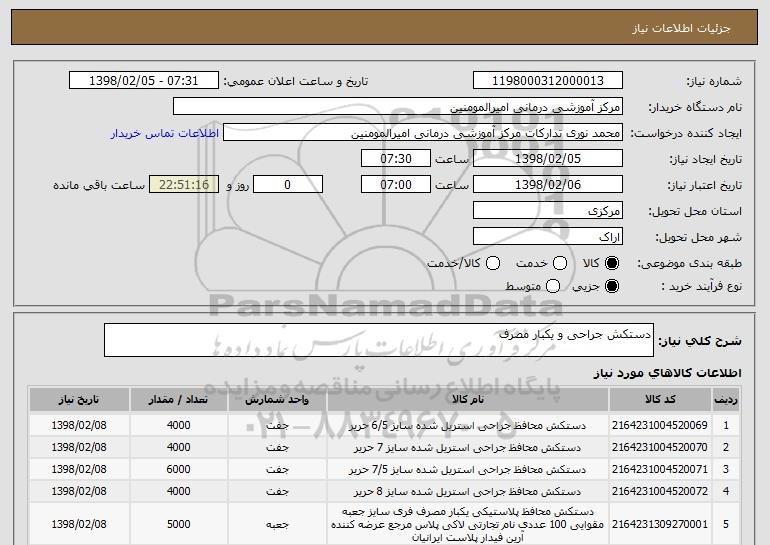Click the buyer organization name field
Screen dimensions: 770x545
(x=398, y=107)
